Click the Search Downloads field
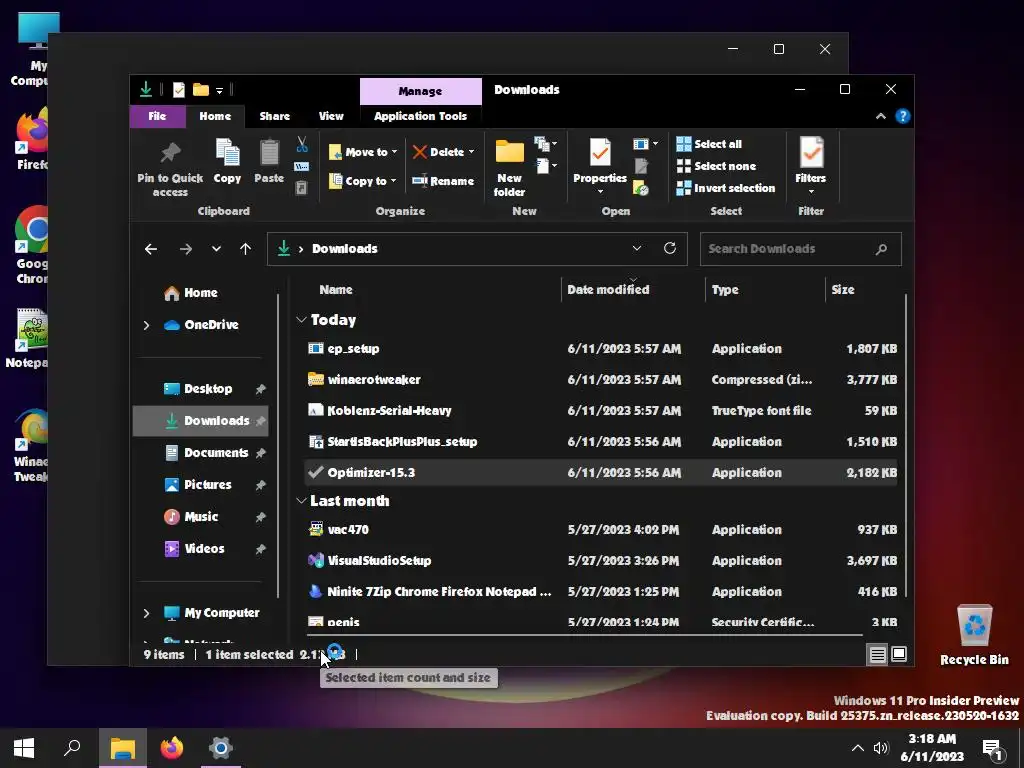1024x768 pixels. point(801,249)
